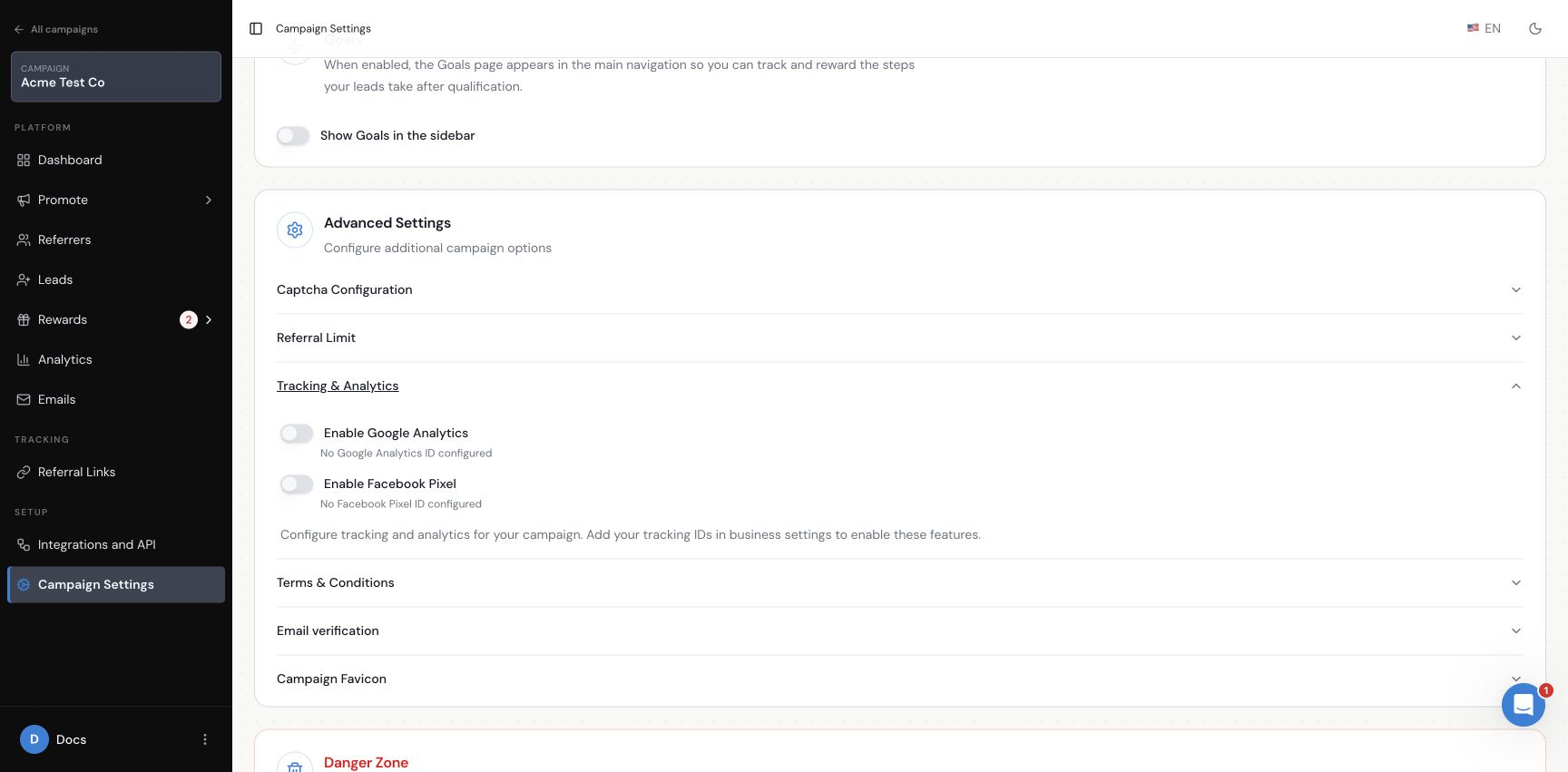Expand the Email verification section
The height and width of the screenshot is (772, 1568).
[x=899, y=631]
